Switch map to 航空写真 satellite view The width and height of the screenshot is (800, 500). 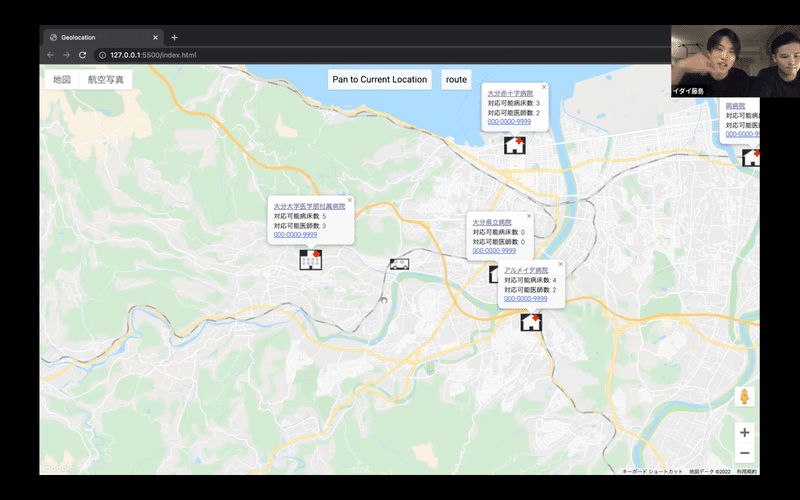coord(106,80)
